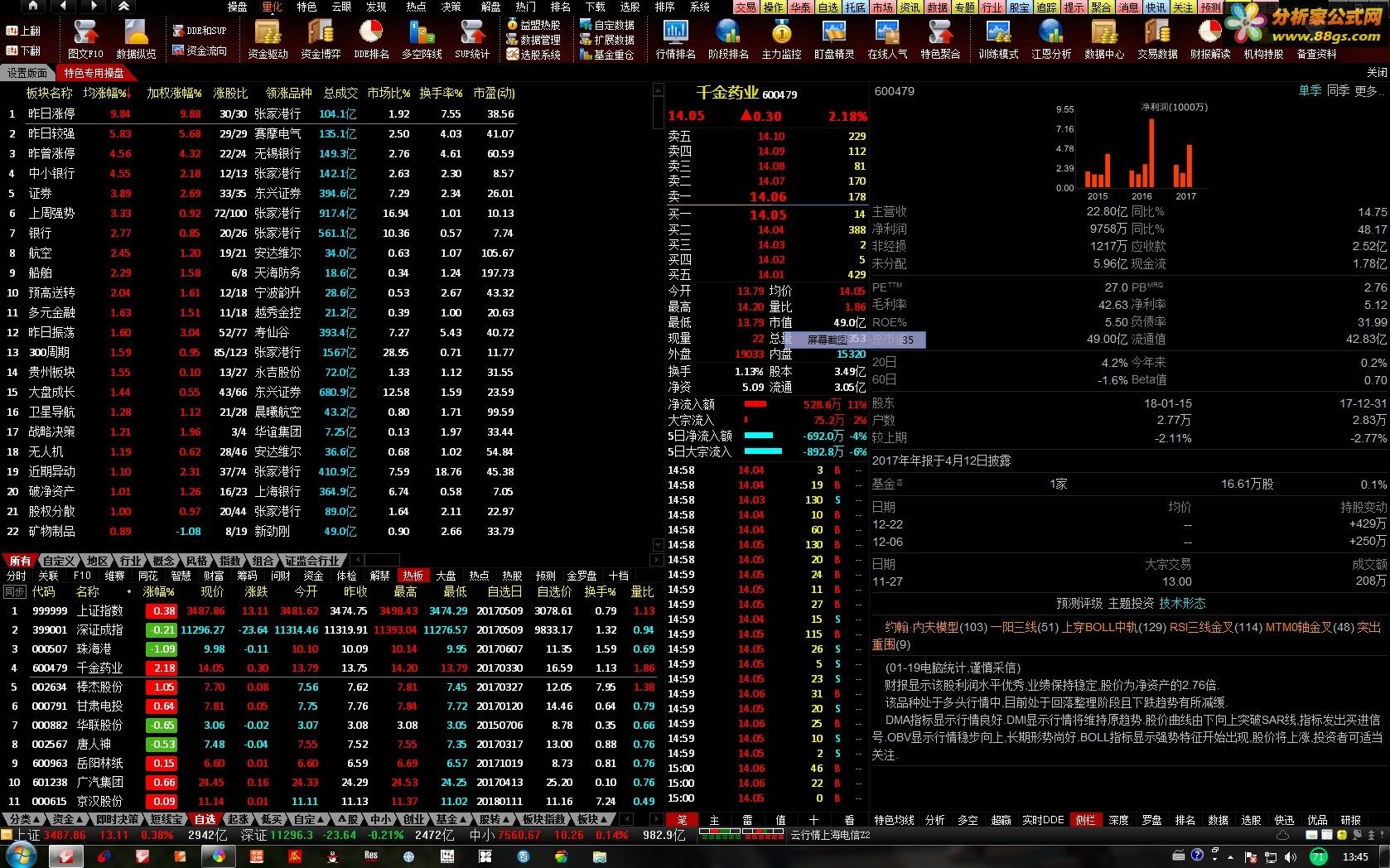
Task: Expand the 资金▲ bottom tab menu
Action: tap(68, 819)
